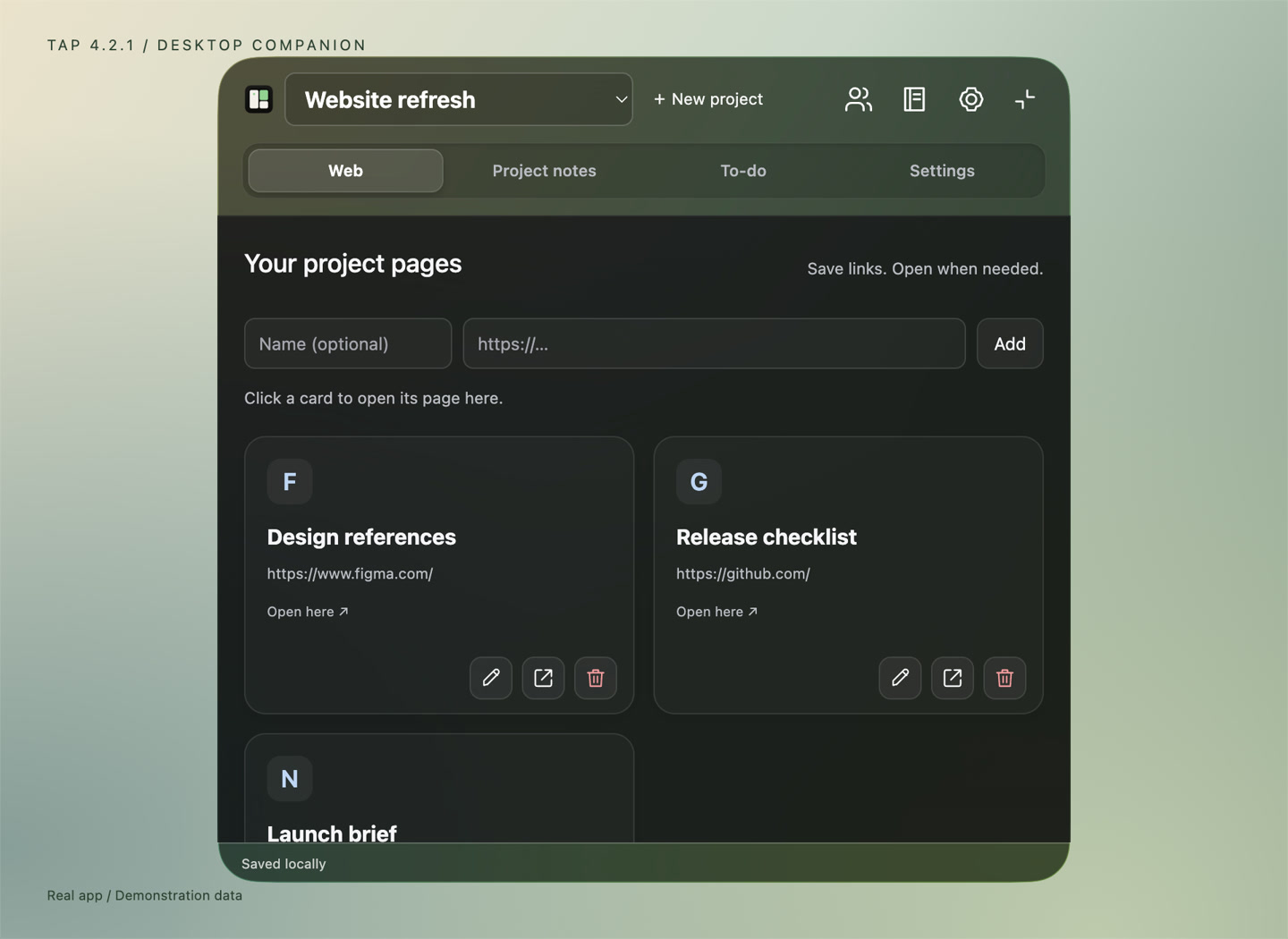Click the collapse window icon in header
The width and height of the screenshot is (1288, 939).
(1025, 99)
